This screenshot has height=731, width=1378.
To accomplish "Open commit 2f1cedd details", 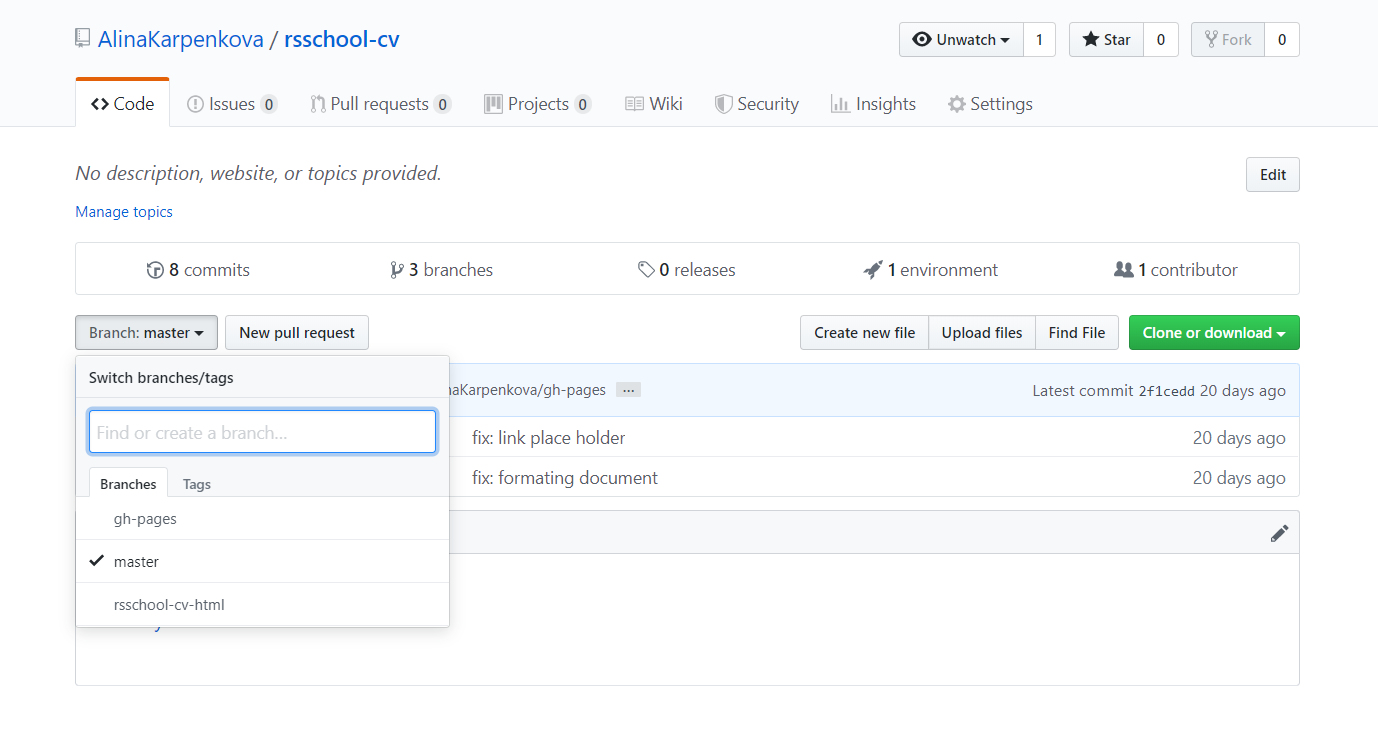I will tap(1167, 390).
